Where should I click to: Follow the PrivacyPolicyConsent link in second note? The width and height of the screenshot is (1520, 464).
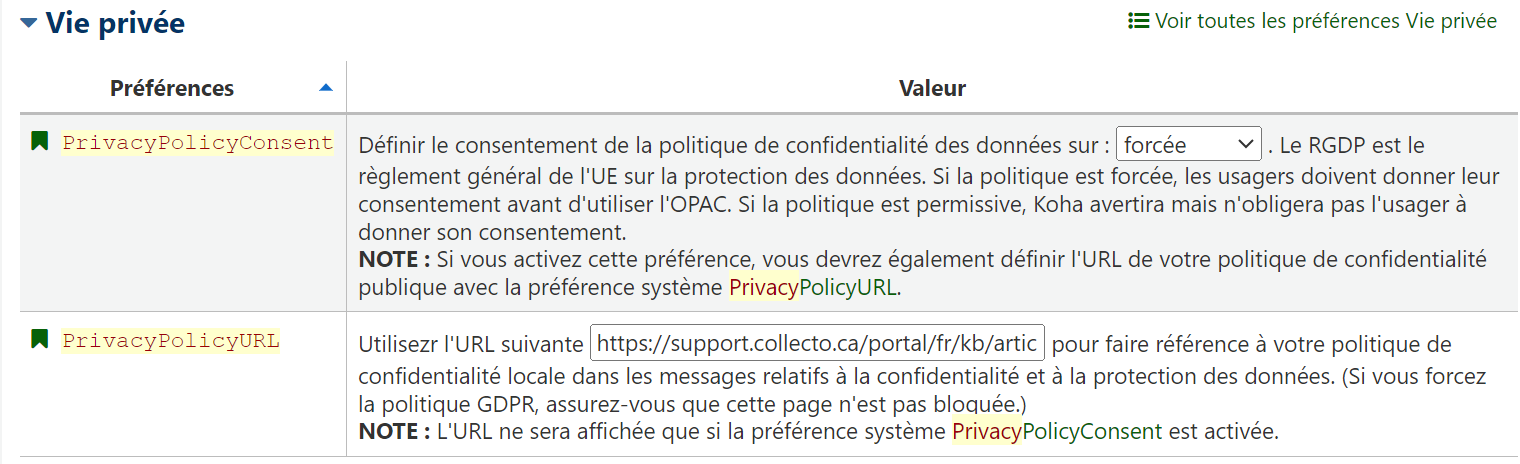tap(1057, 432)
